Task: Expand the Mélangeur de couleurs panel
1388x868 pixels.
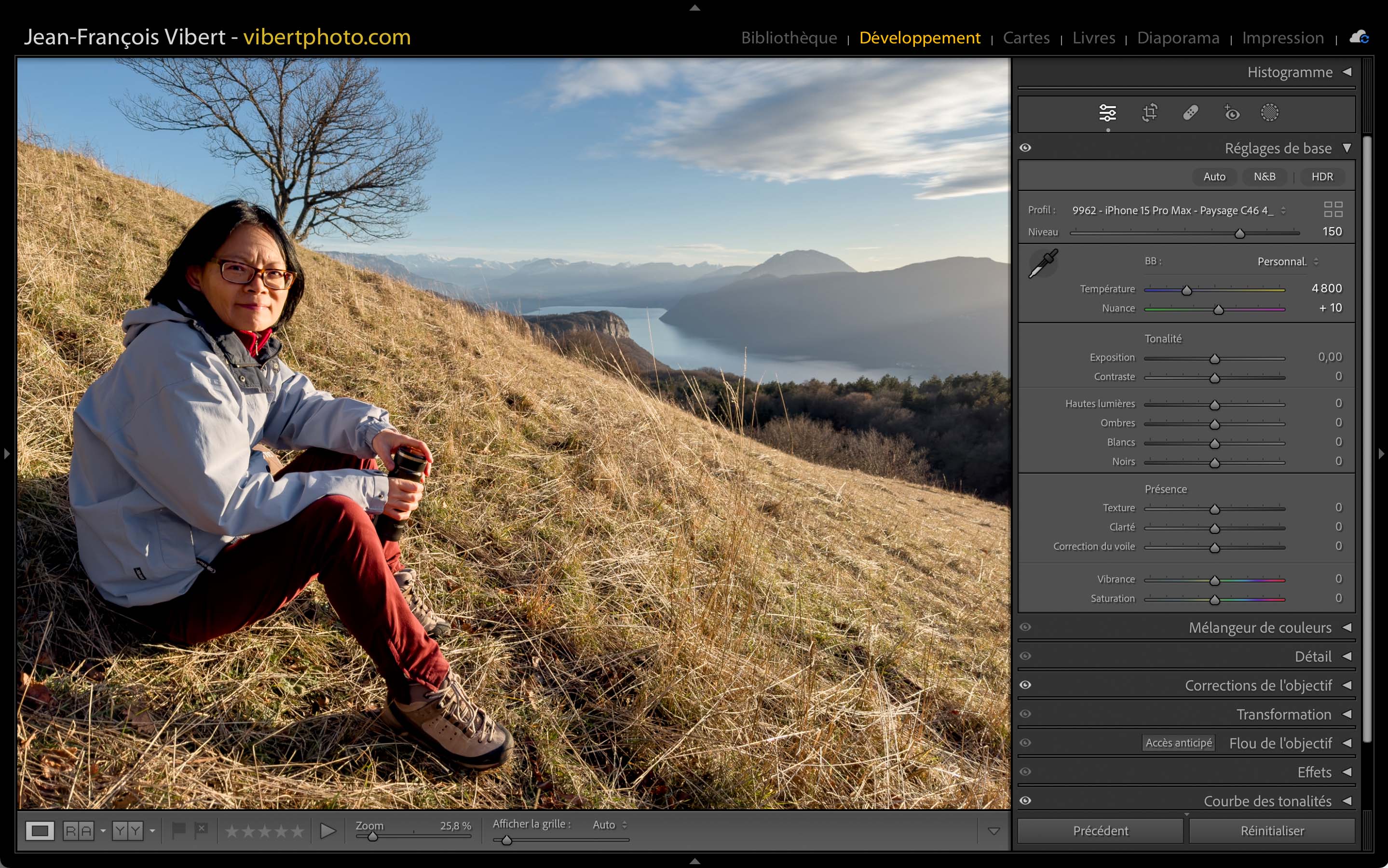Action: point(1259,627)
